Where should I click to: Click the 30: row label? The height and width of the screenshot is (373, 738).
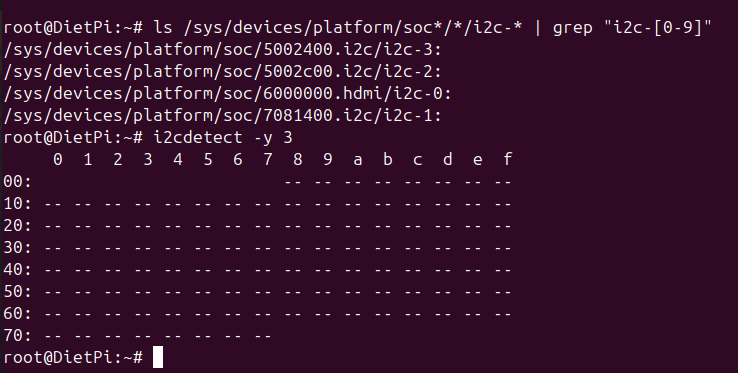pos(17,247)
